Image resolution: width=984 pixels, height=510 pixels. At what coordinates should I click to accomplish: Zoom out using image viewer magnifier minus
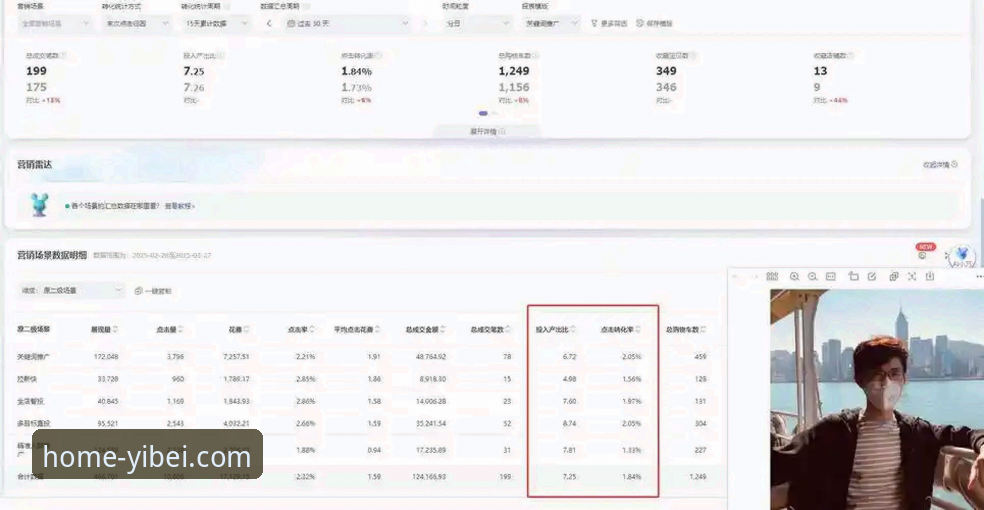point(813,276)
